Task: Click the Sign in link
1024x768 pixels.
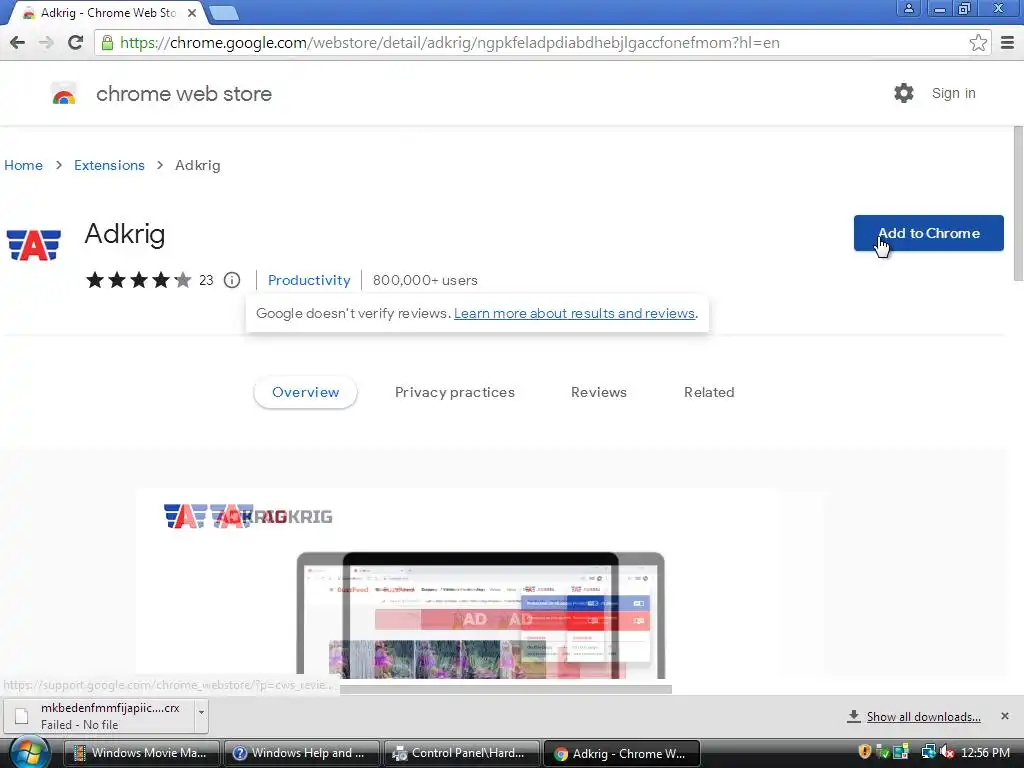Action: pos(953,93)
